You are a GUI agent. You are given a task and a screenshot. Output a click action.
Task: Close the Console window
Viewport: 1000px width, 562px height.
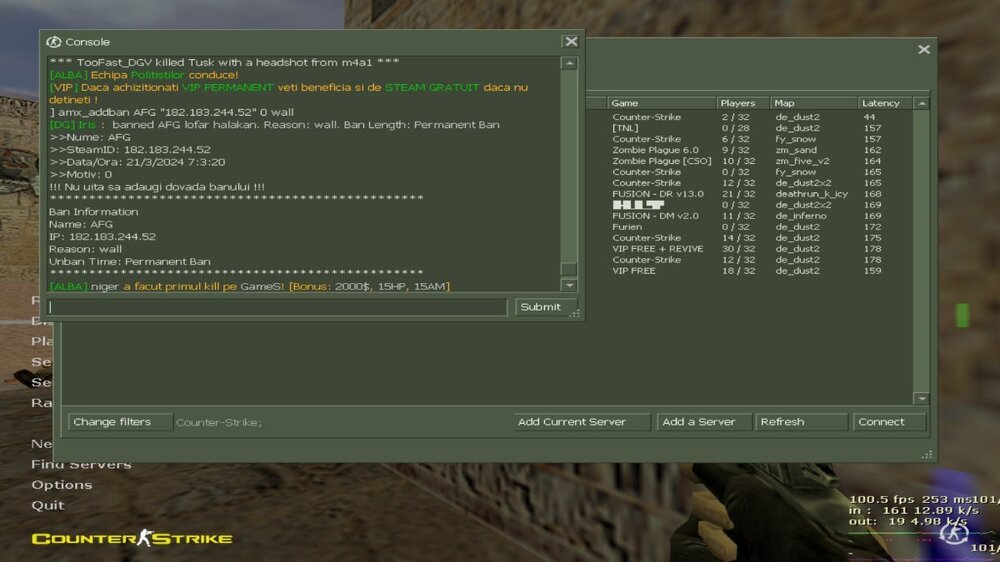[570, 42]
